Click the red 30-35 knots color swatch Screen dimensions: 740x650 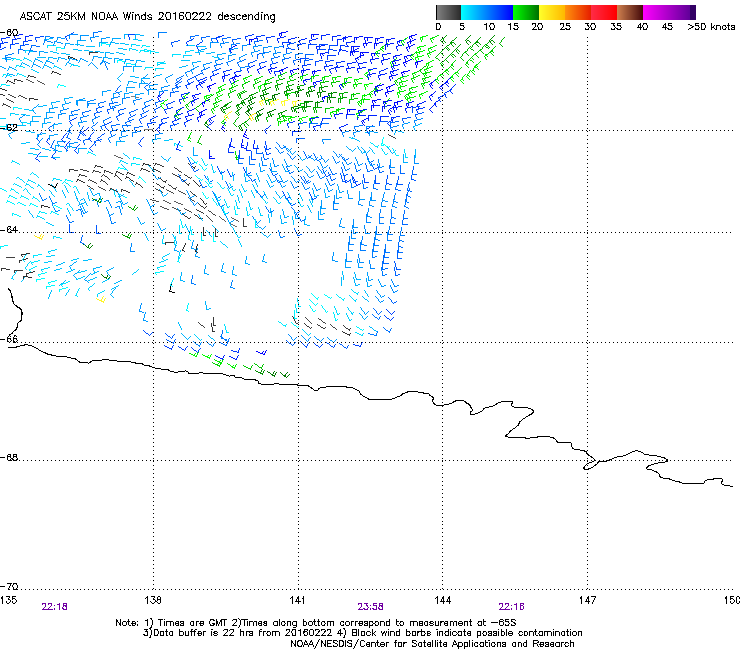click(604, 12)
